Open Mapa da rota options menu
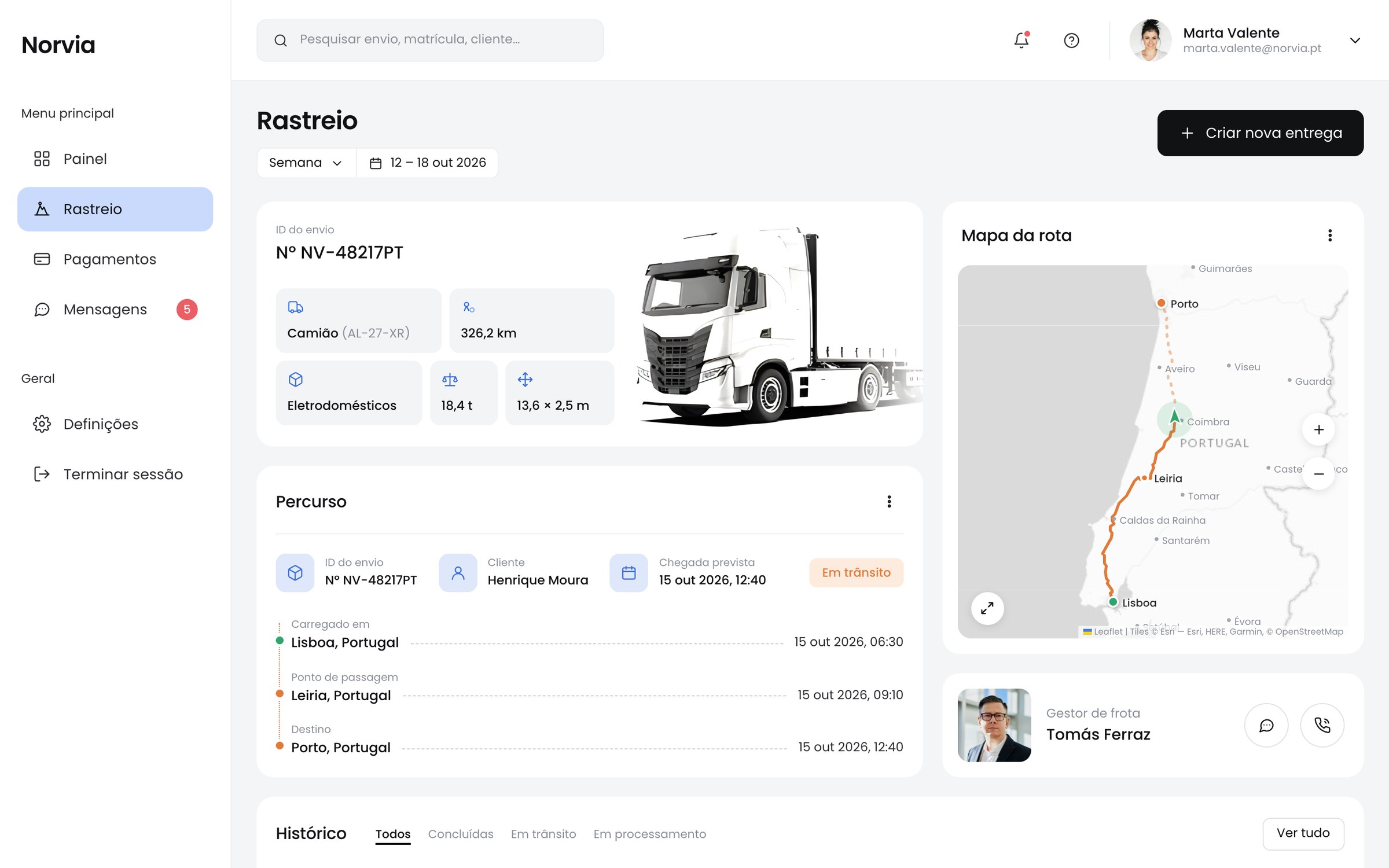 1330,236
